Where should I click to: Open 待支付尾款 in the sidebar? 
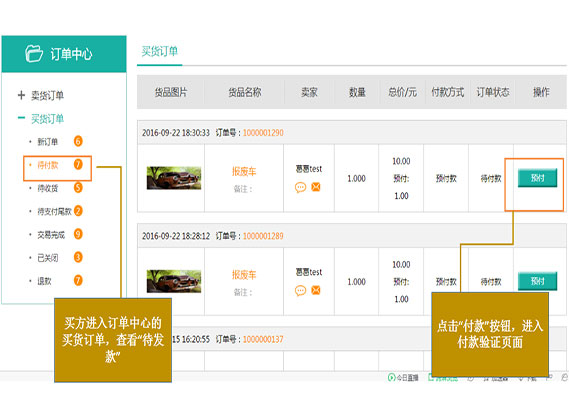pos(54,212)
